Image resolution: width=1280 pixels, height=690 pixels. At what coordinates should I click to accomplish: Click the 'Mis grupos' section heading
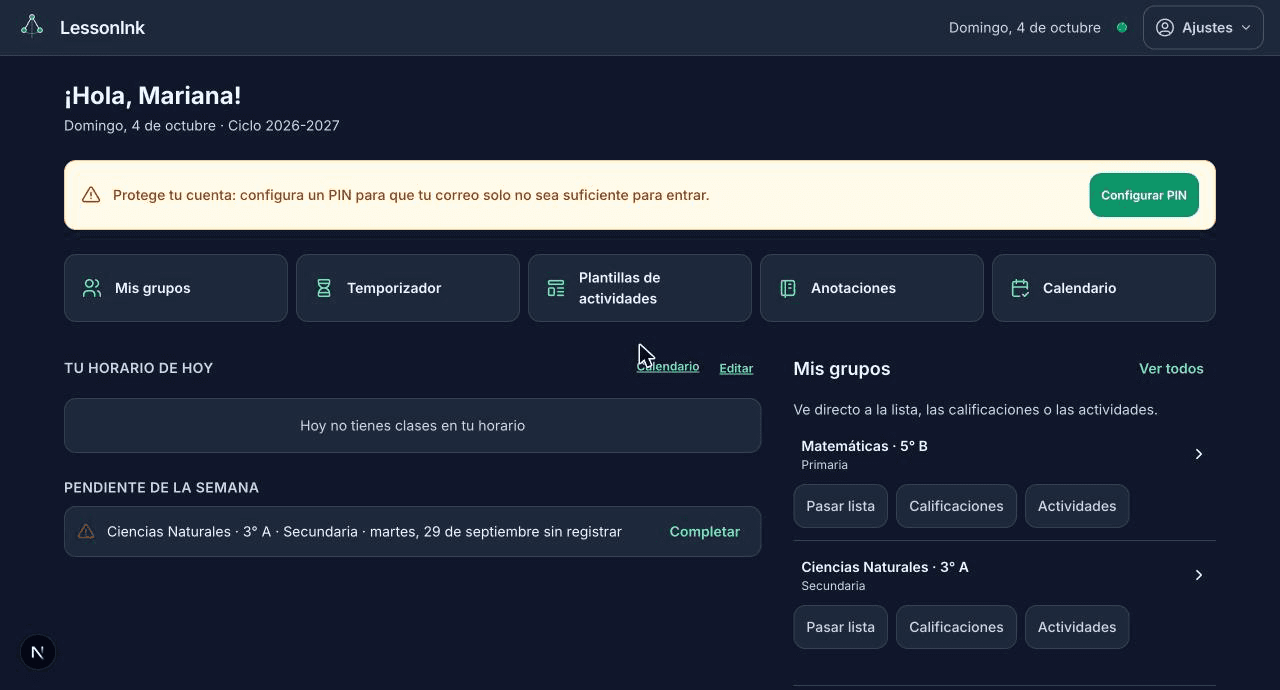842,369
